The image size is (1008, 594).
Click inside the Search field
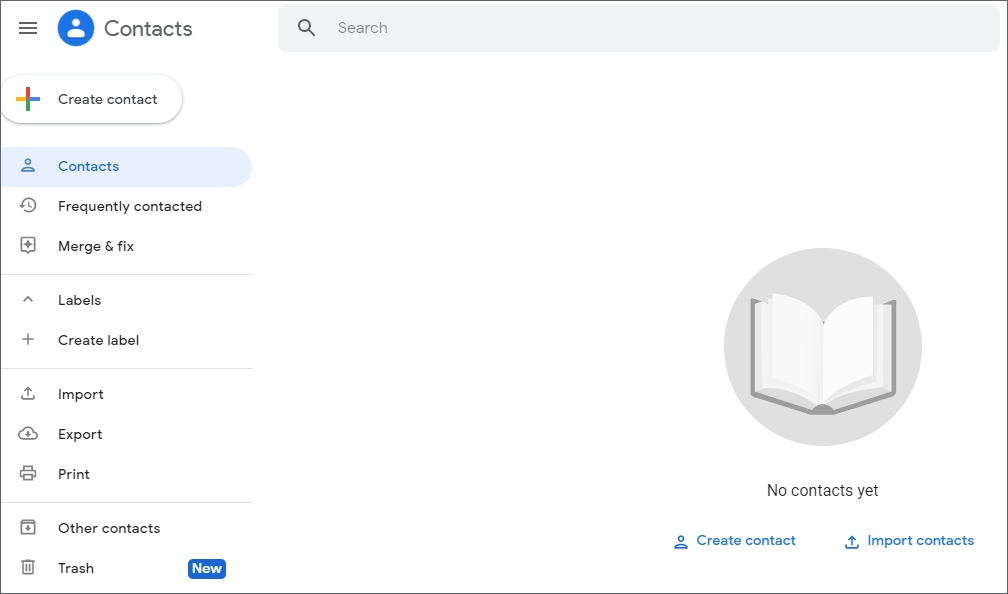(500, 27)
